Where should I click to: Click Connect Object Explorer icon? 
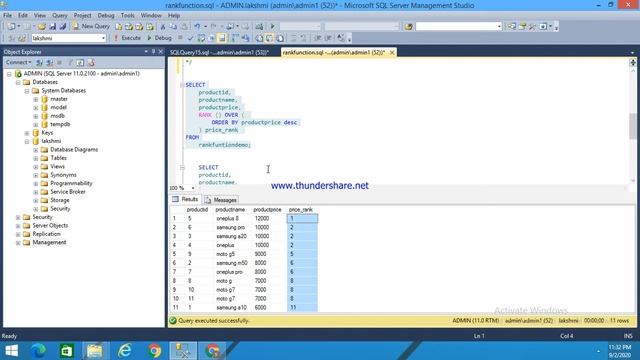(x=39, y=62)
